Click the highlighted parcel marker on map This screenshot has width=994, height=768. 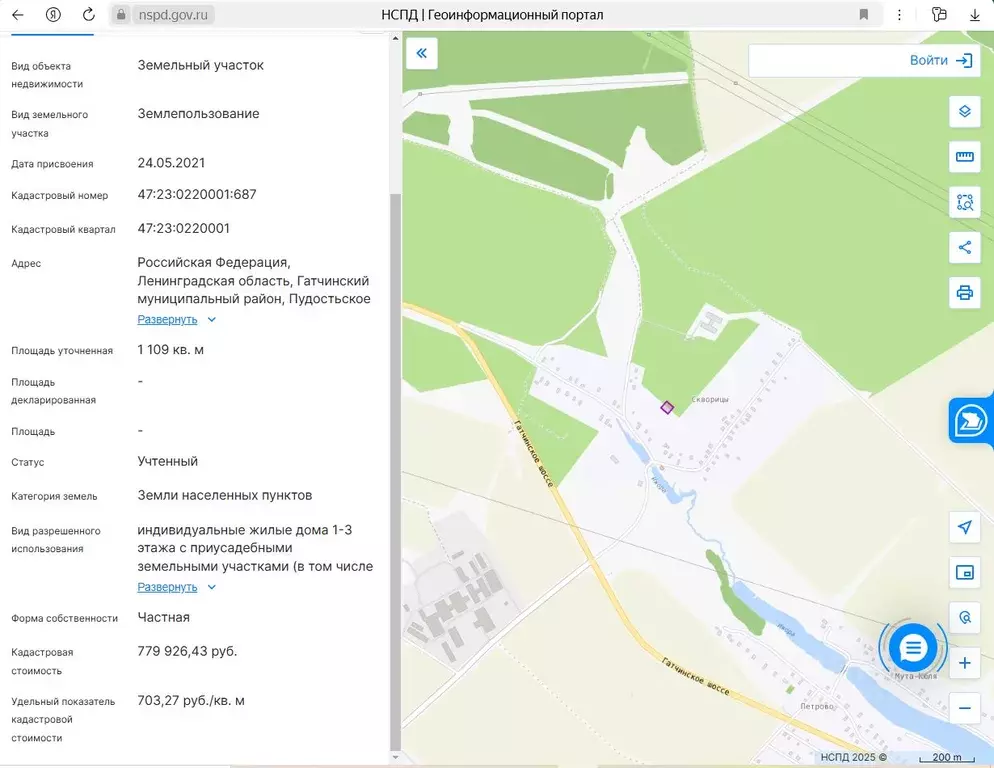[x=667, y=407]
